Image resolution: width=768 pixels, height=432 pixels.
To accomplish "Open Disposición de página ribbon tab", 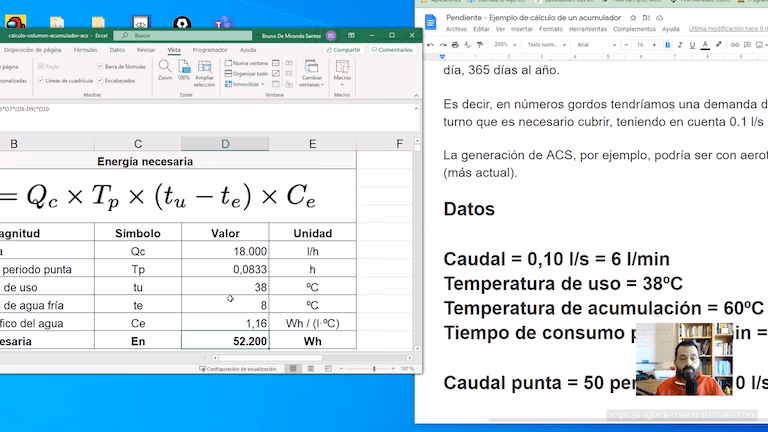I will (32, 50).
